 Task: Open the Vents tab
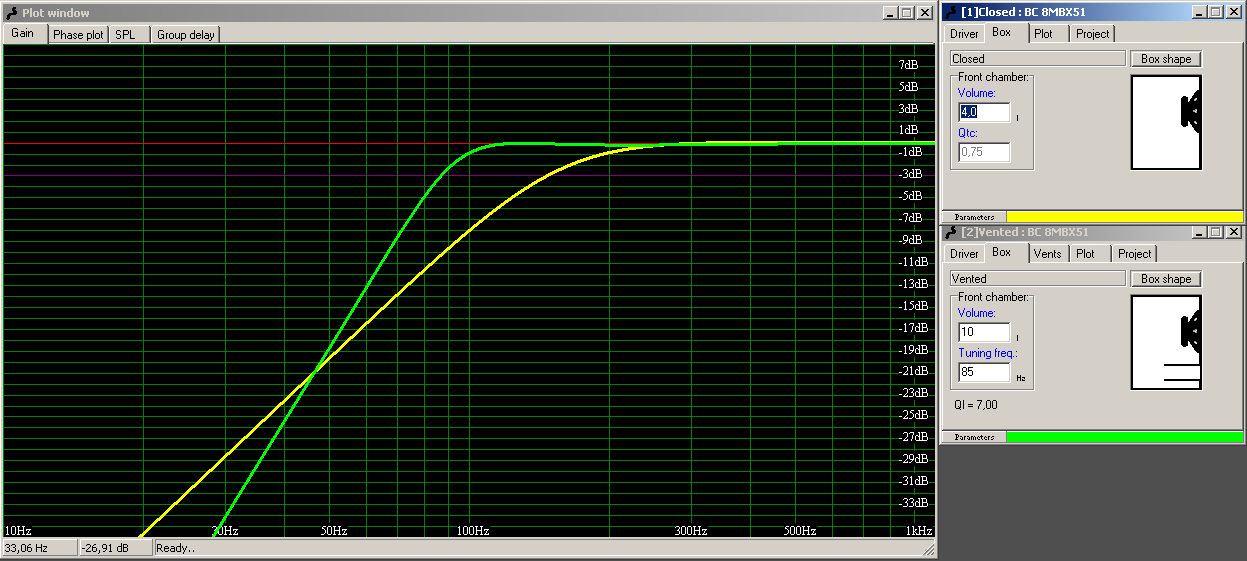click(x=1047, y=254)
